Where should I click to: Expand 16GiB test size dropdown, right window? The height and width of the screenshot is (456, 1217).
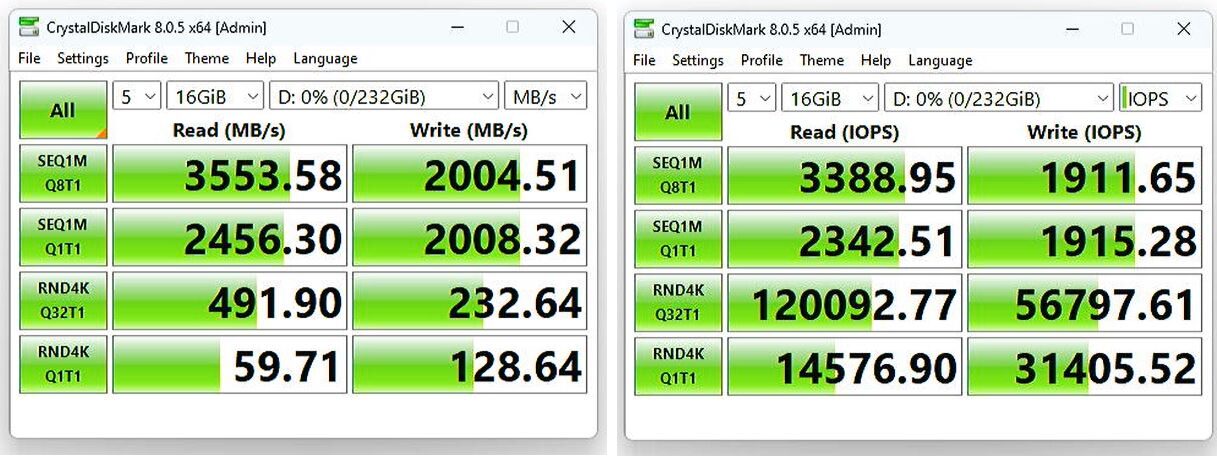tap(830, 99)
